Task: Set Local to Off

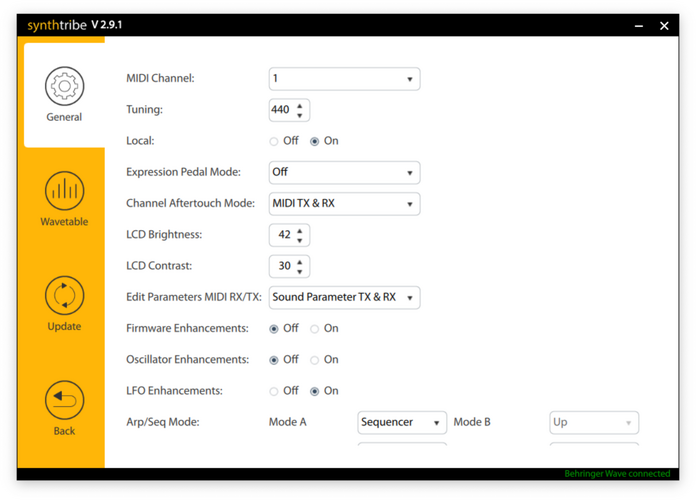Action: [x=274, y=142]
